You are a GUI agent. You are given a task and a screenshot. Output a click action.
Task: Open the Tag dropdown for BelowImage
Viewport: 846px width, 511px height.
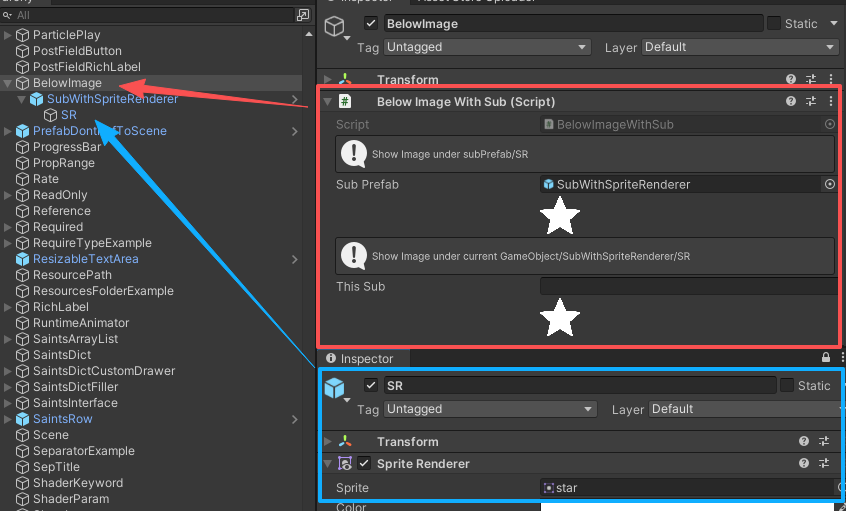[x=487, y=47]
